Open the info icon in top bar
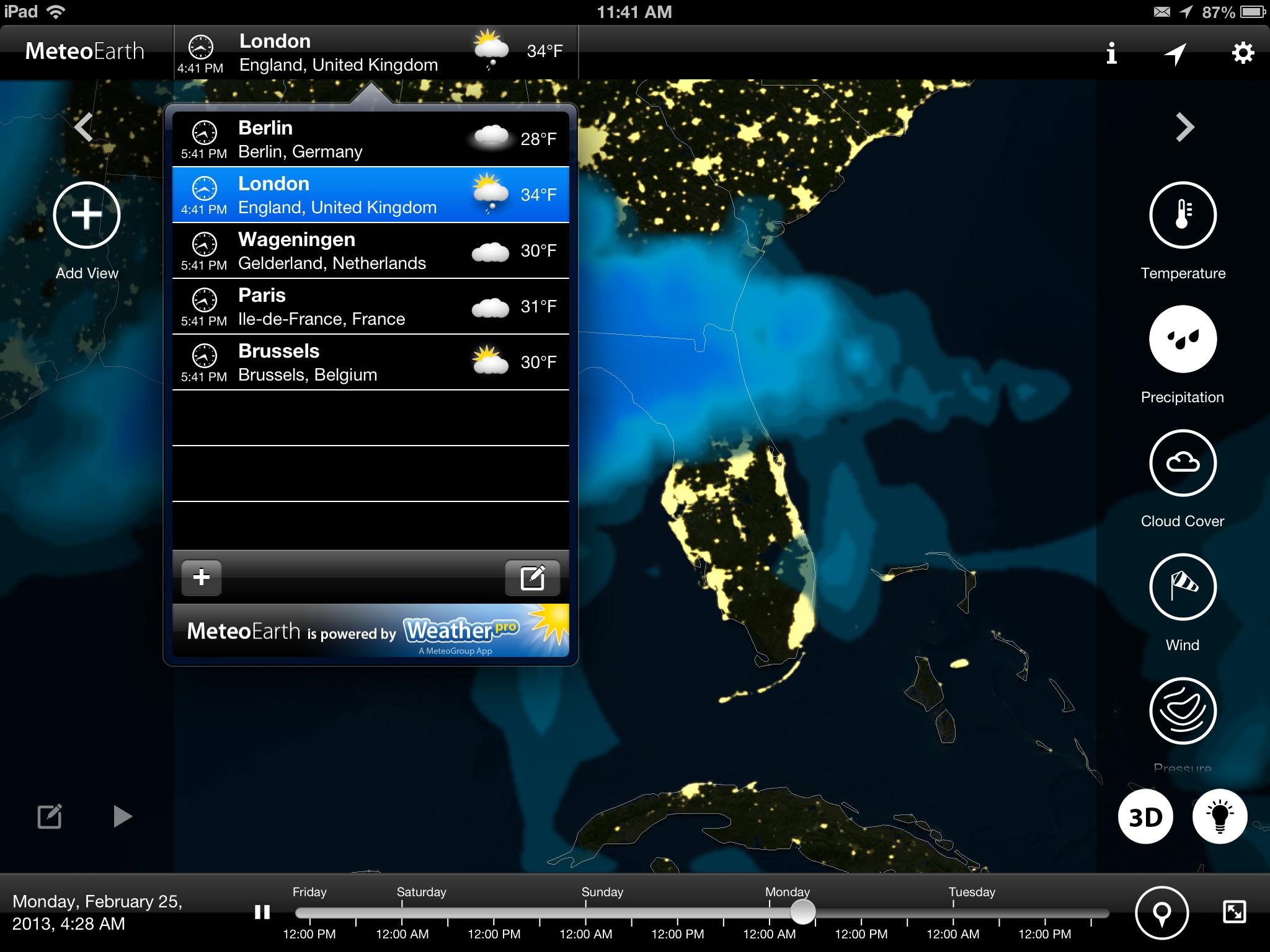Image resolution: width=1270 pixels, height=952 pixels. coord(1111,53)
